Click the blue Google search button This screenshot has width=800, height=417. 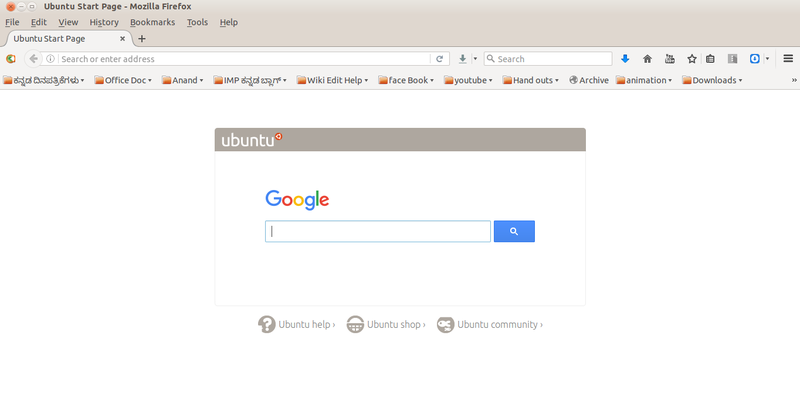point(514,231)
